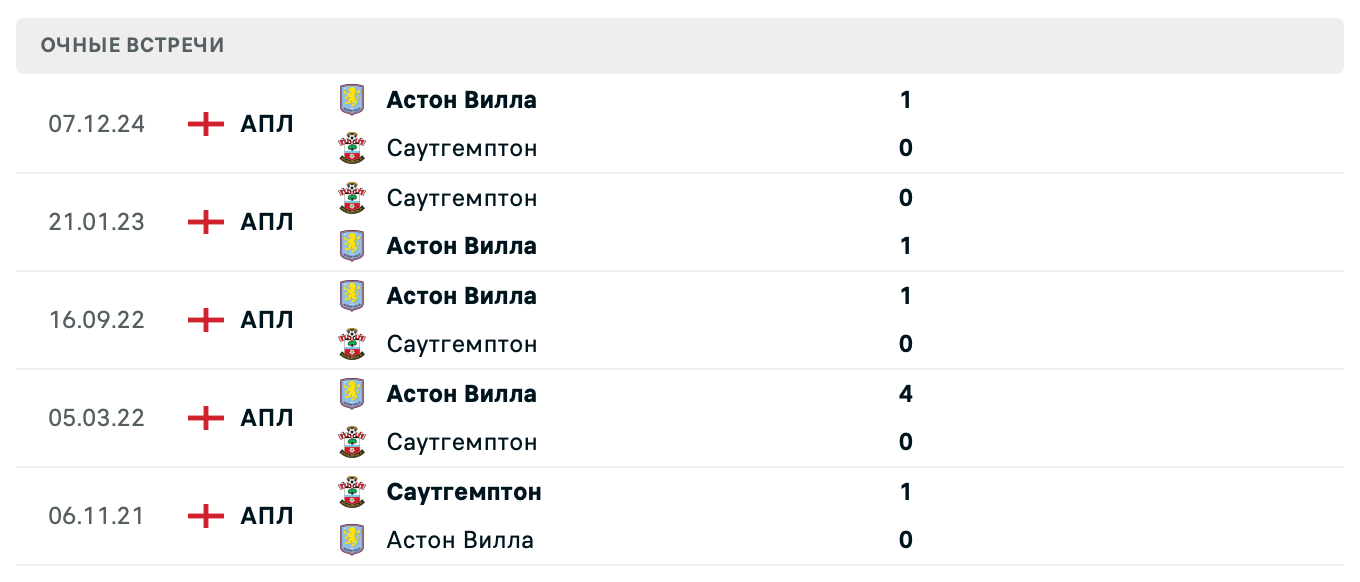
Task: Select Астон Вилла name in 07.12.24 match
Action: pos(461,100)
